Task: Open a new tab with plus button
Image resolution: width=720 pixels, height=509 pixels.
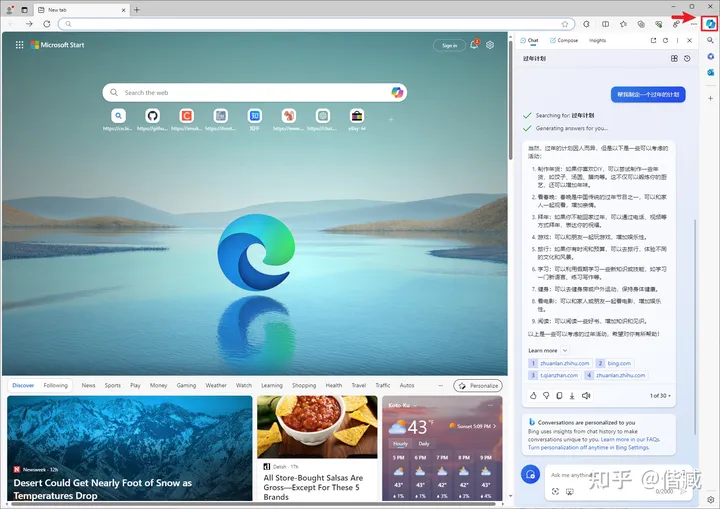Action: coord(137,9)
